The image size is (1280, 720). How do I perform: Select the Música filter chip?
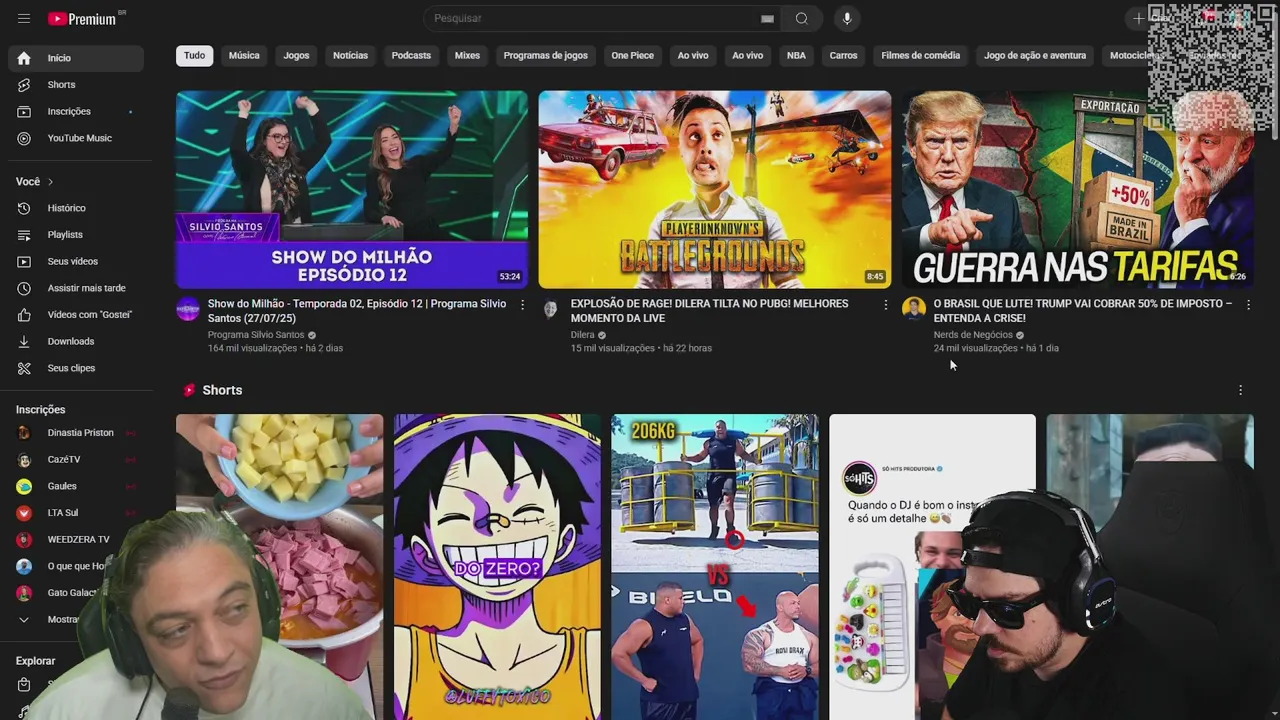coord(244,56)
